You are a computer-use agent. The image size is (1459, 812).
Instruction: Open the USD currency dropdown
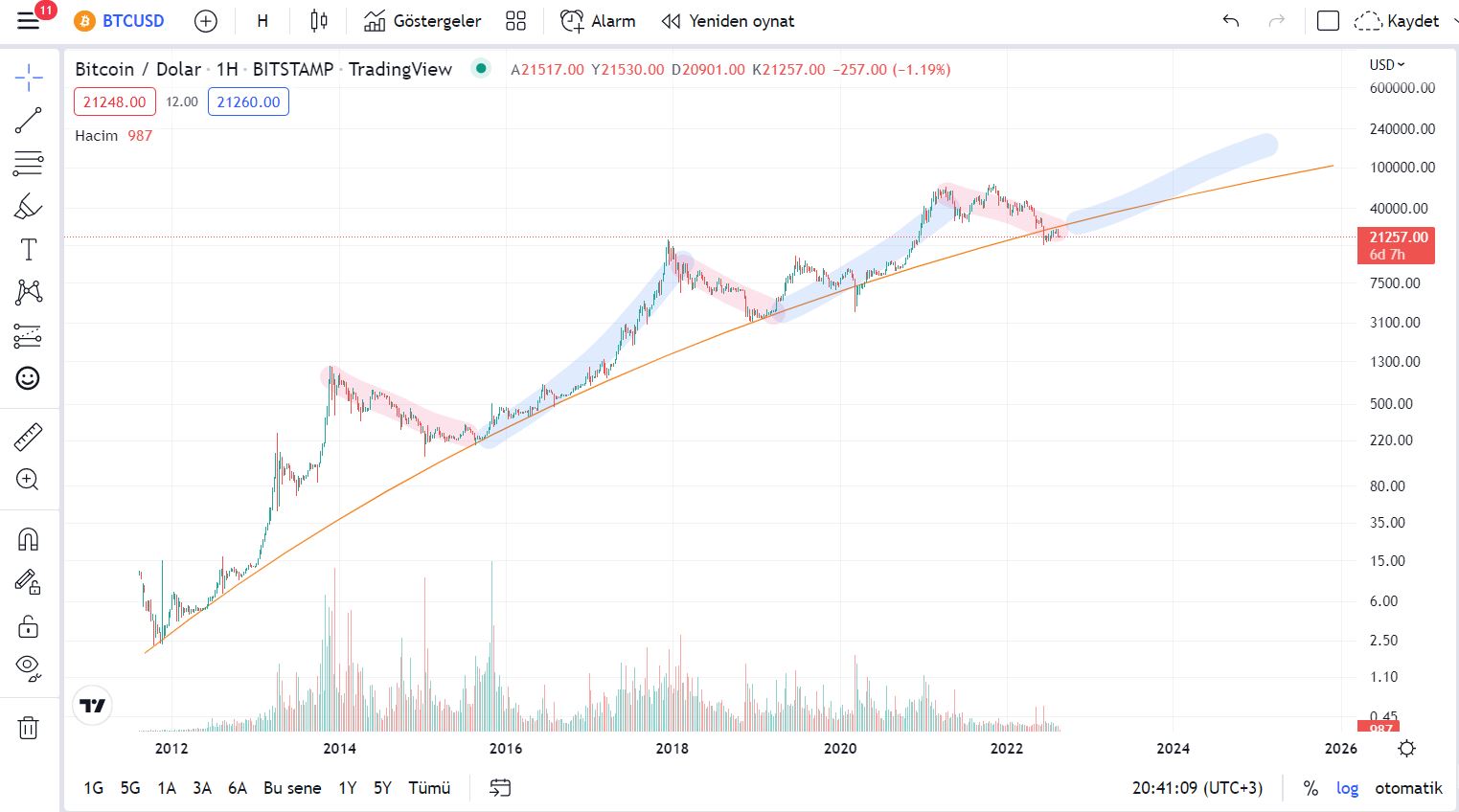point(1386,64)
